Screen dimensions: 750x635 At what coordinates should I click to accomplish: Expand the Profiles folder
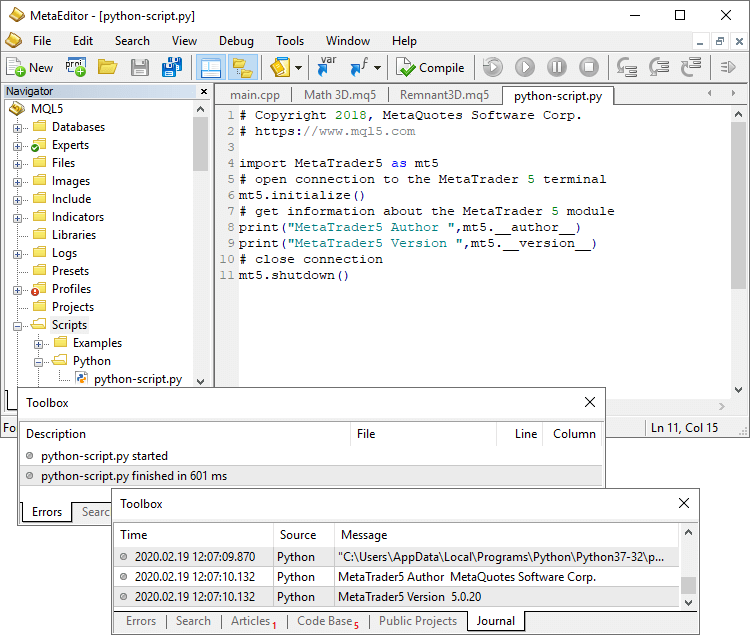17,290
